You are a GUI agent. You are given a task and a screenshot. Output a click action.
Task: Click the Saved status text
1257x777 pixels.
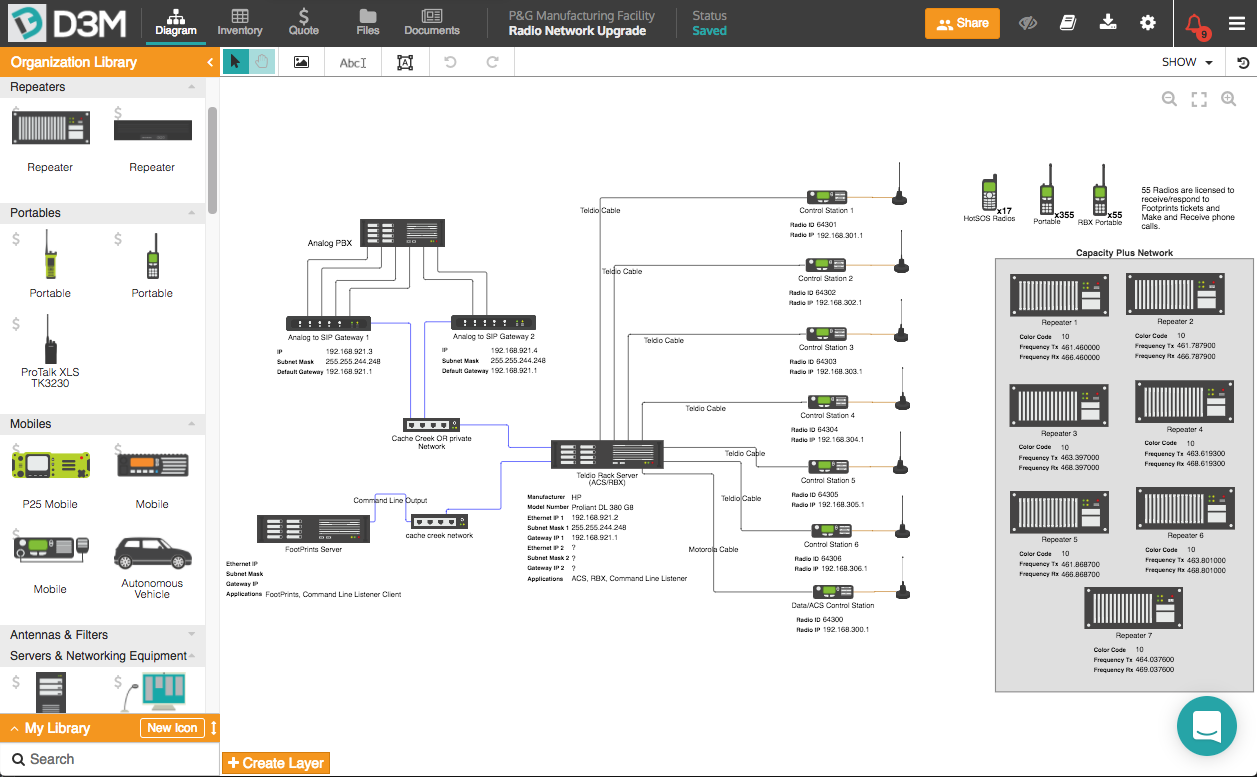point(710,31)
